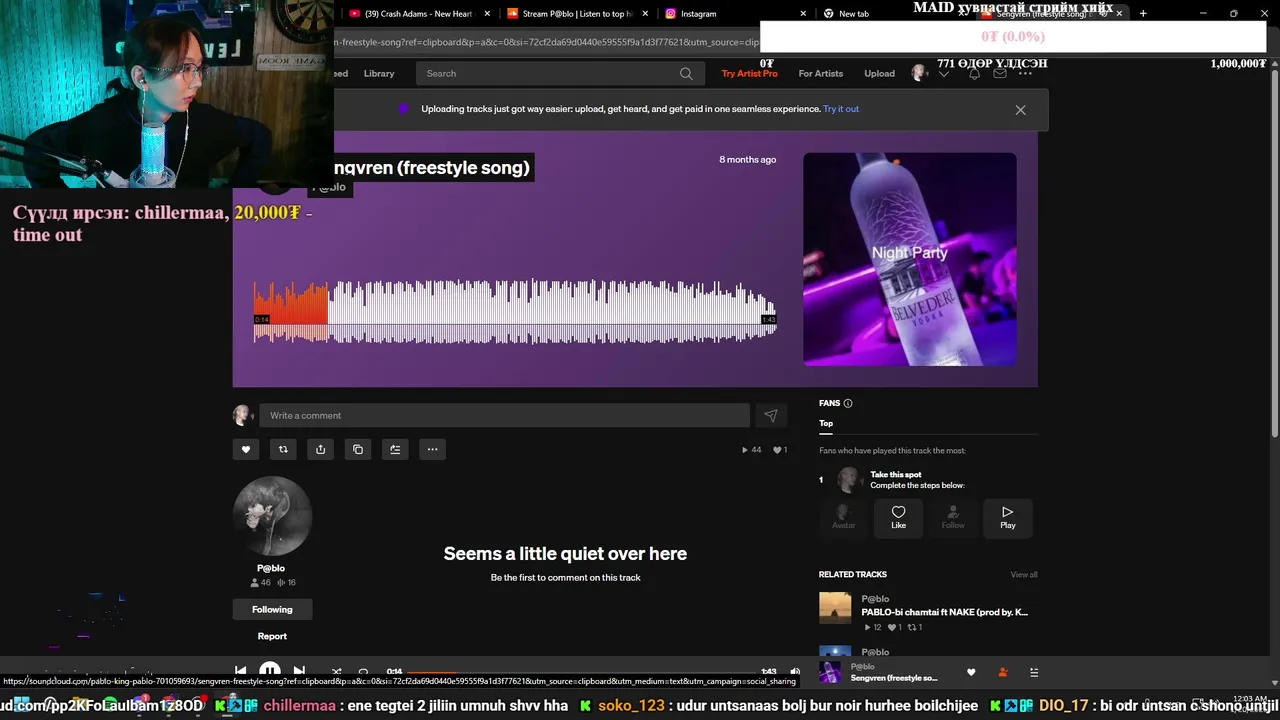Seek on the bottom player progress bar

pos(581,672)
